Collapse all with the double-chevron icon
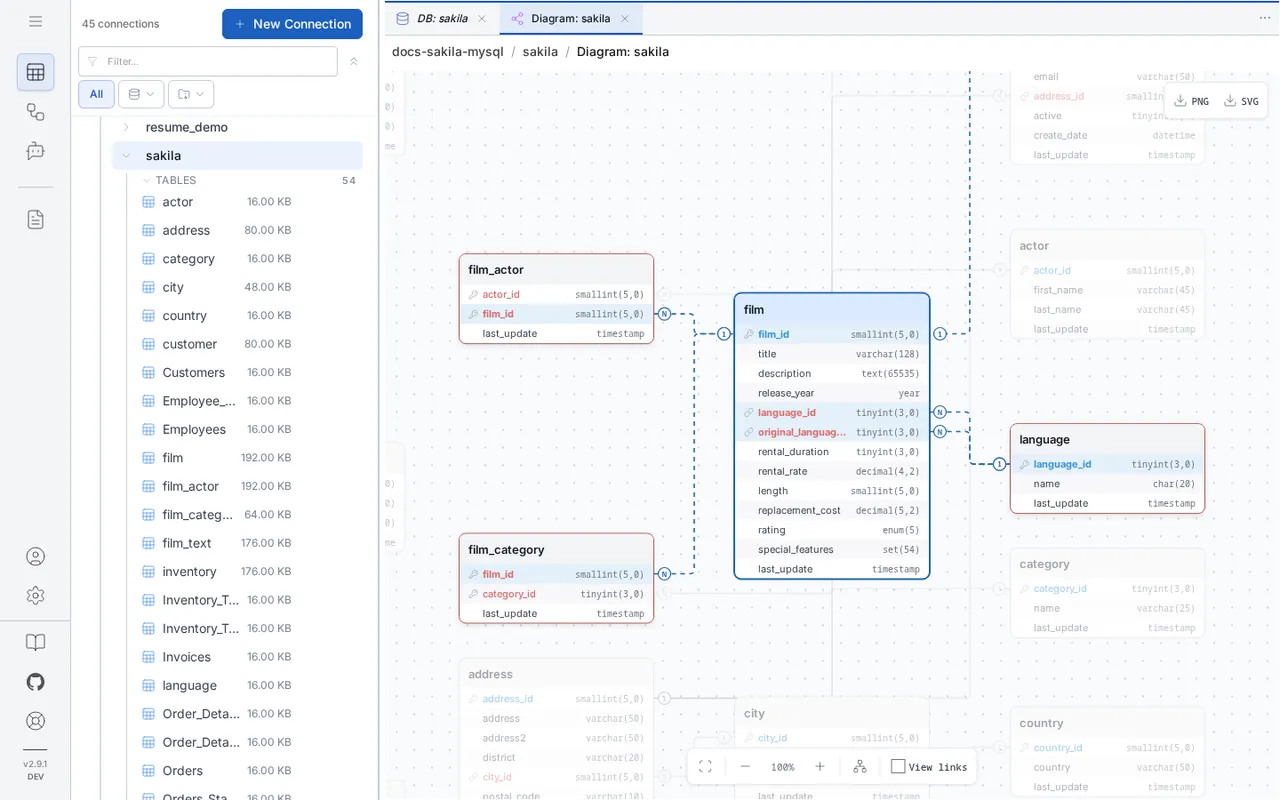This screenshot has width=1280, height=800. point(353,62)
